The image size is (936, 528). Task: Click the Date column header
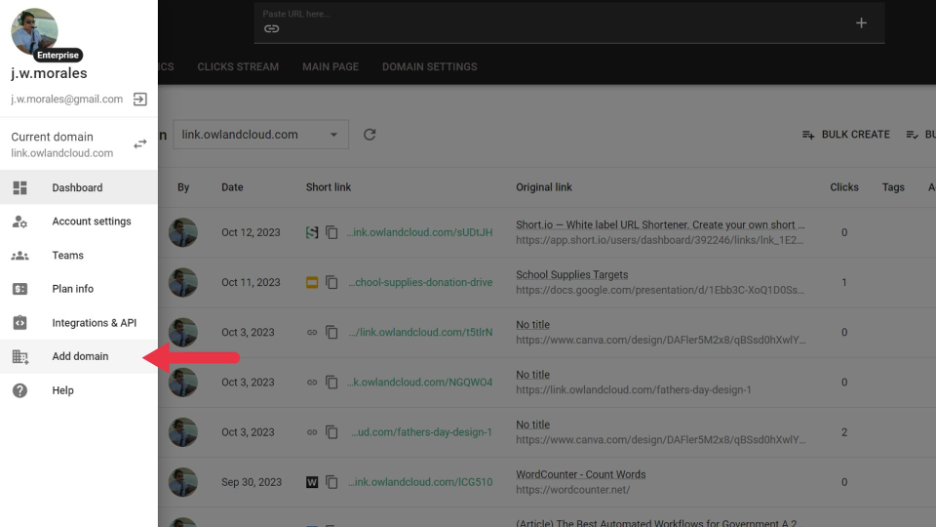(232, 187)
